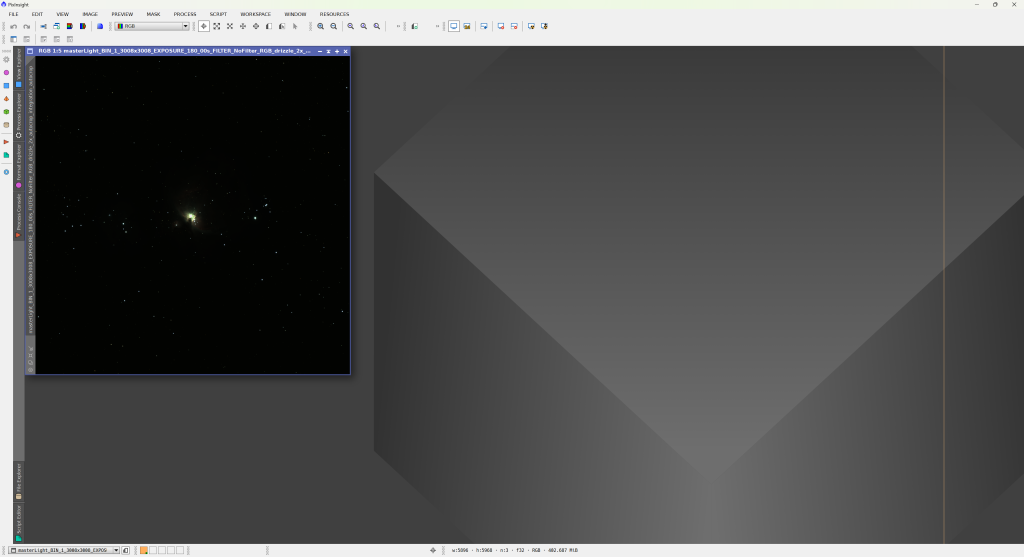
Task: Open the RGB channel display dropdown
Action: [151, 26]
